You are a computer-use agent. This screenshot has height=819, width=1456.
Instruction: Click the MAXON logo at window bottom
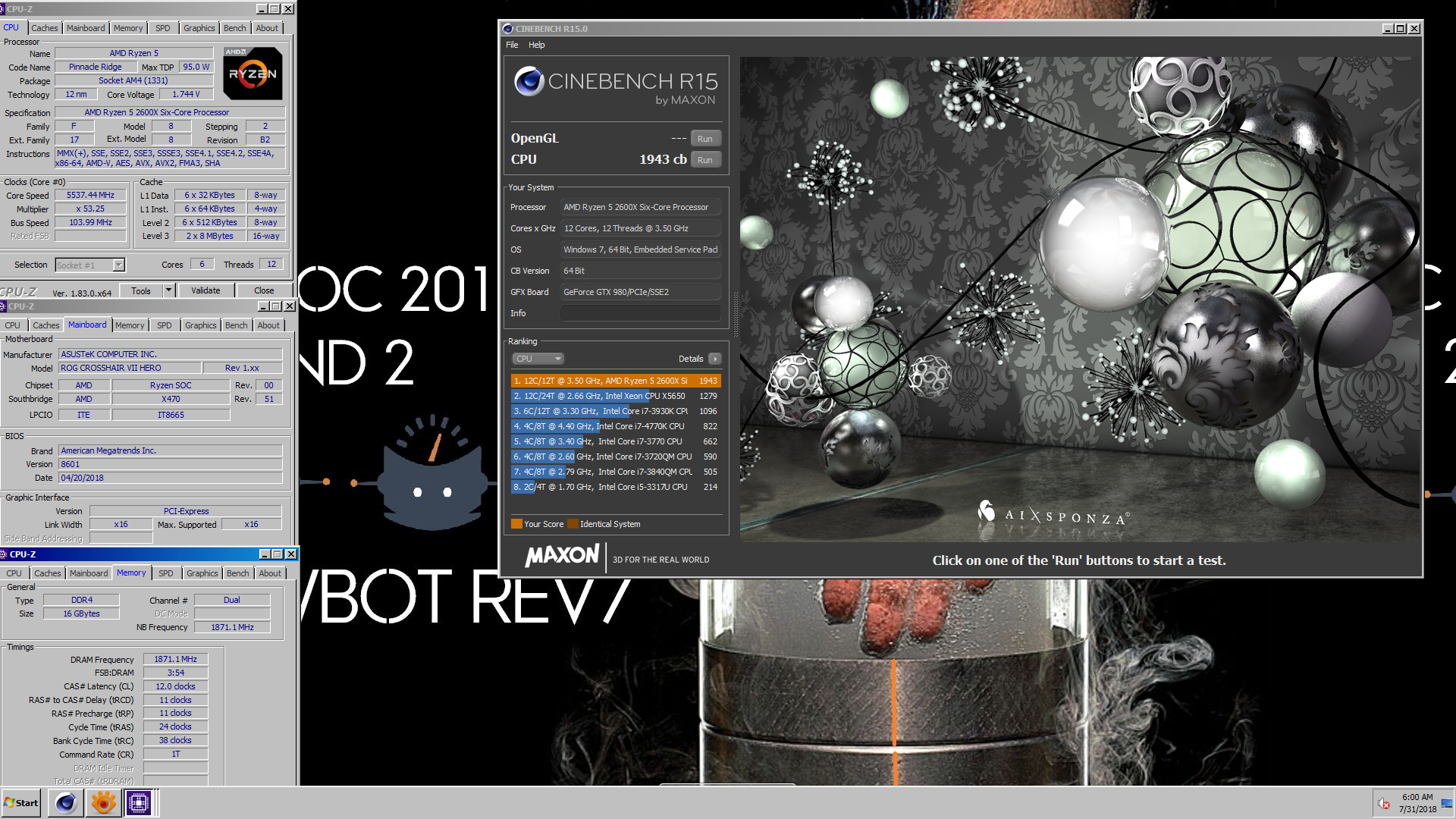tap(562, 556)
